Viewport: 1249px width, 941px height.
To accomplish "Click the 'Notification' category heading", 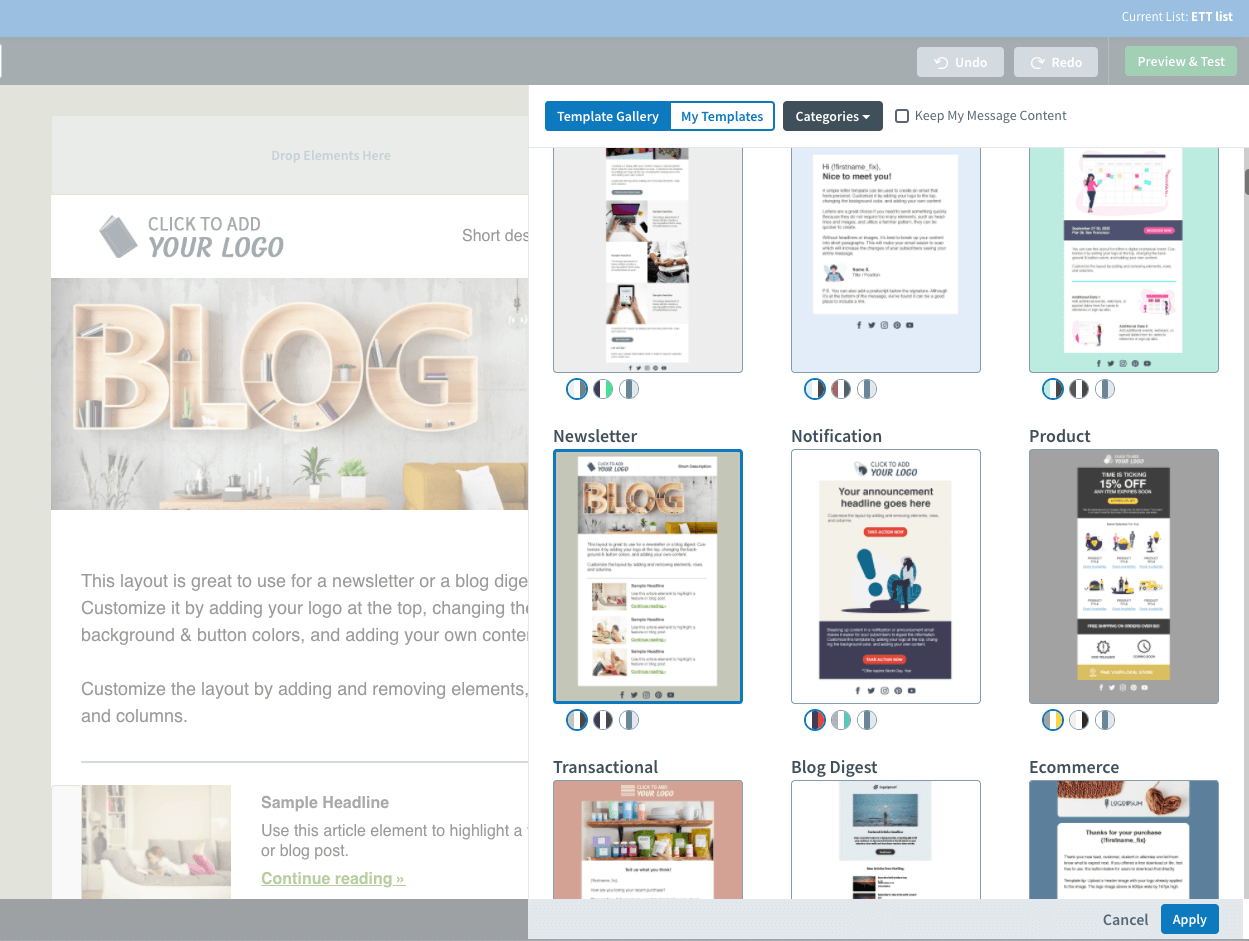I will (x=836, y=436).
